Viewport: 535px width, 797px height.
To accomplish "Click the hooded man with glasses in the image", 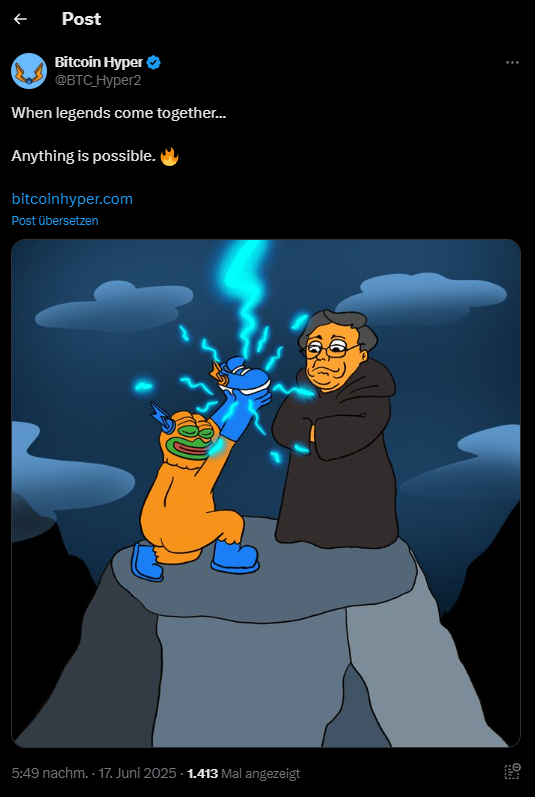I will coord(337,430).
